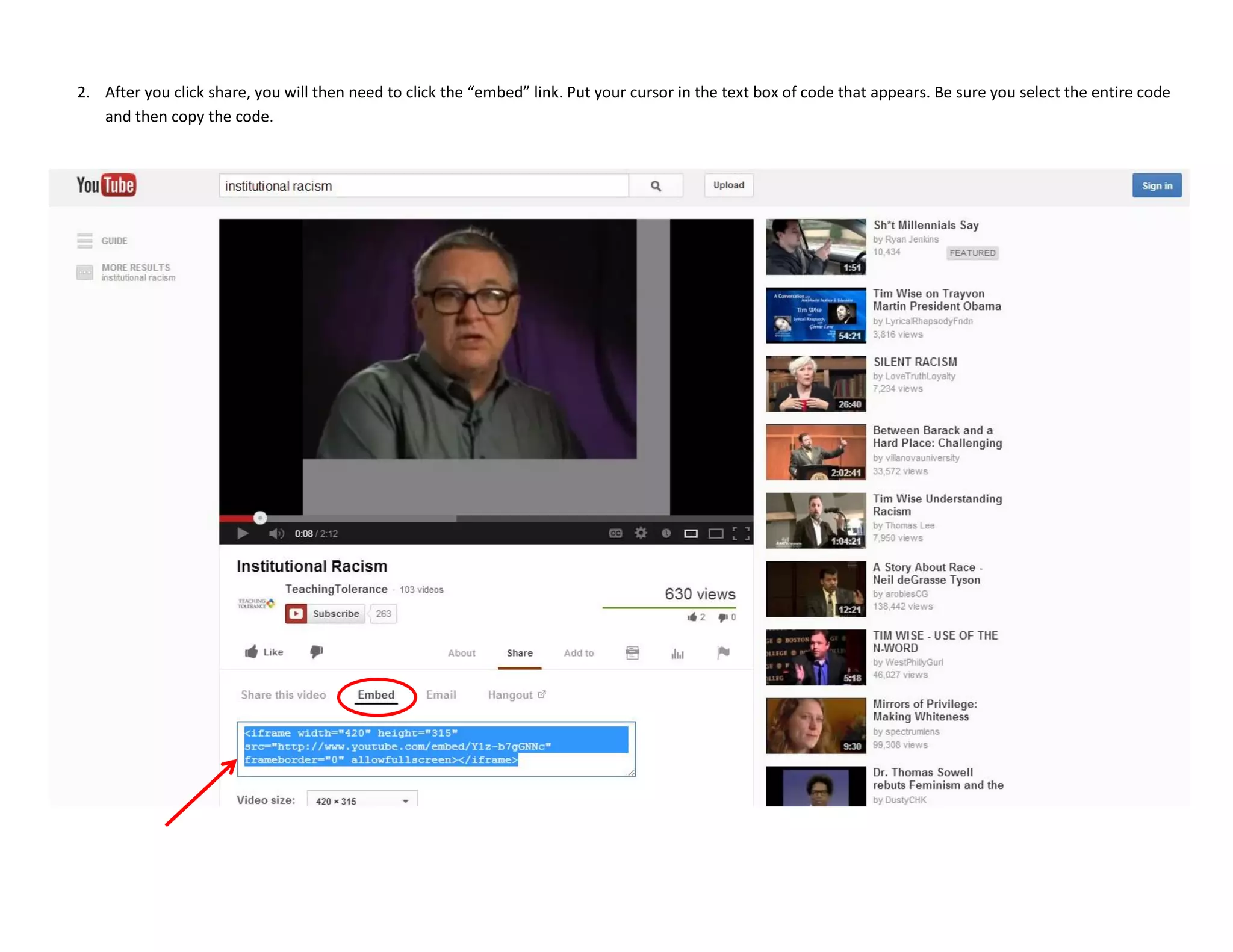Click the Institutional Racism video title
This screenshot has height=952, width=1233.
[312, 566]
